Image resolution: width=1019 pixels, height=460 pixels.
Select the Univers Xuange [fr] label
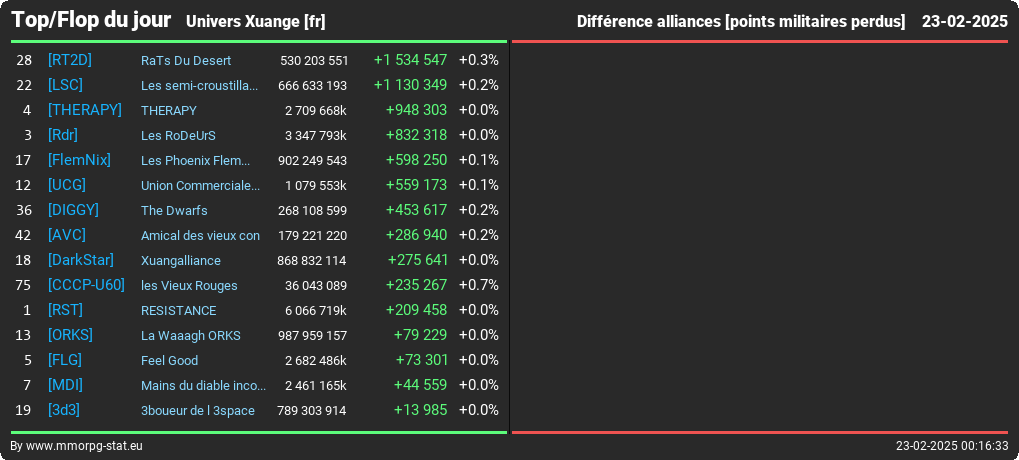click(x=255, y=21)
